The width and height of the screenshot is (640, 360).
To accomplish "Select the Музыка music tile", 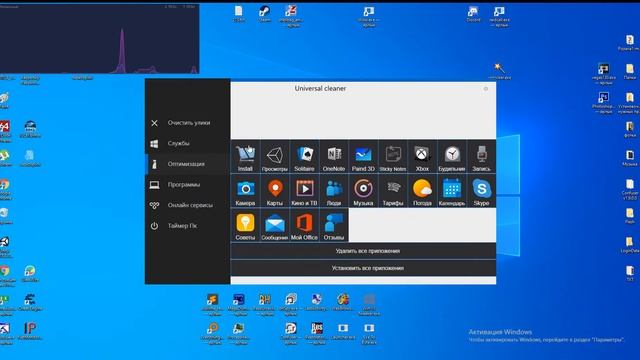I will (363, 191).
